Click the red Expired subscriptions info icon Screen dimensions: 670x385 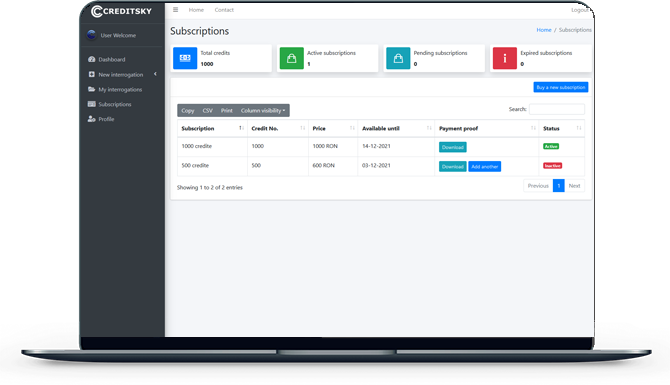click(x=505, y=58)
